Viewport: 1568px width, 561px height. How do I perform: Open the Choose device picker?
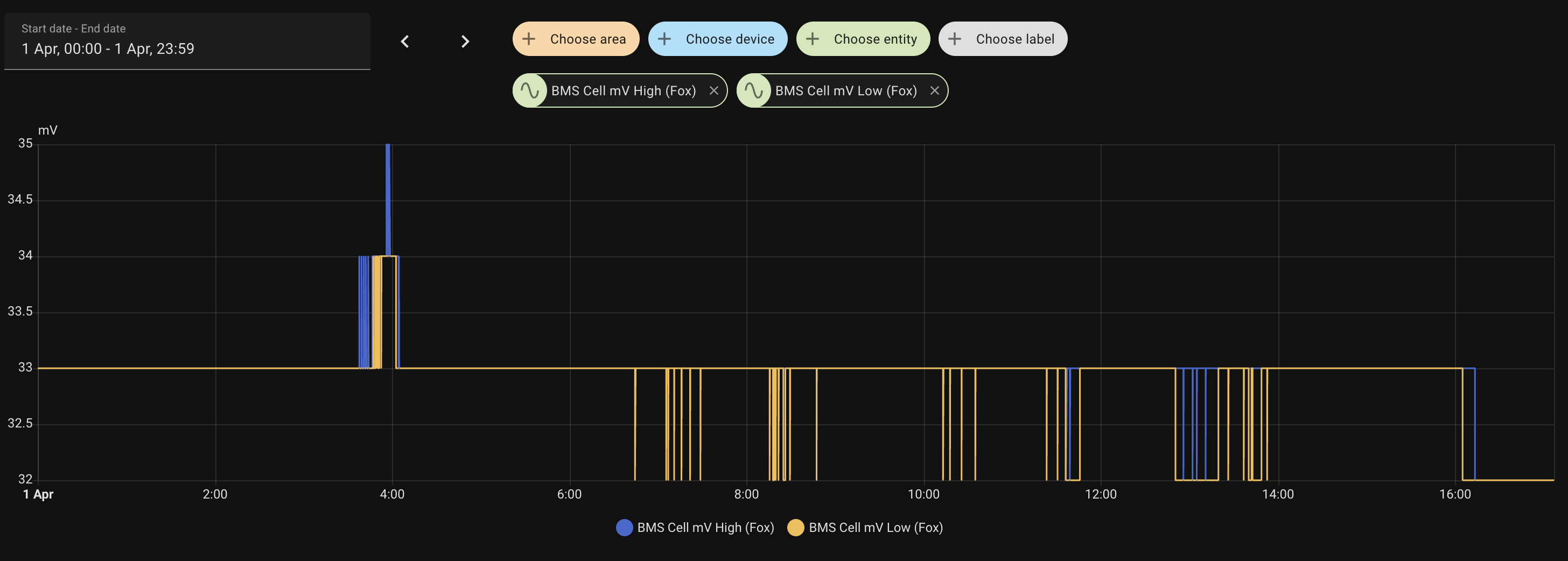(729, 39)
